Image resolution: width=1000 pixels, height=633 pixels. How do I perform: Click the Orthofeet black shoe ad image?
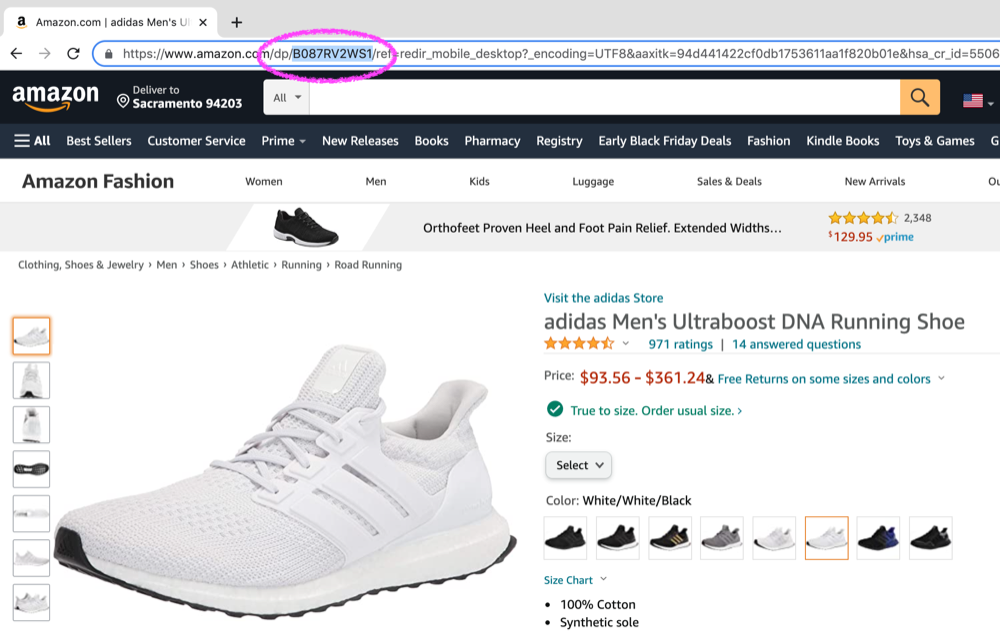[306, 227]
